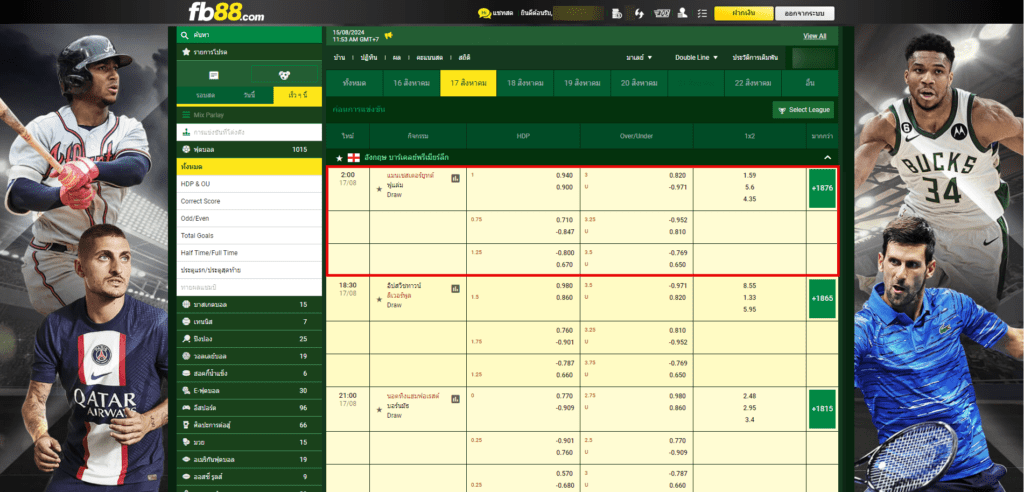Click the search field in sidebar
Image resolution: width=1024 pixels, height=492 pixels.
(249, 35)
